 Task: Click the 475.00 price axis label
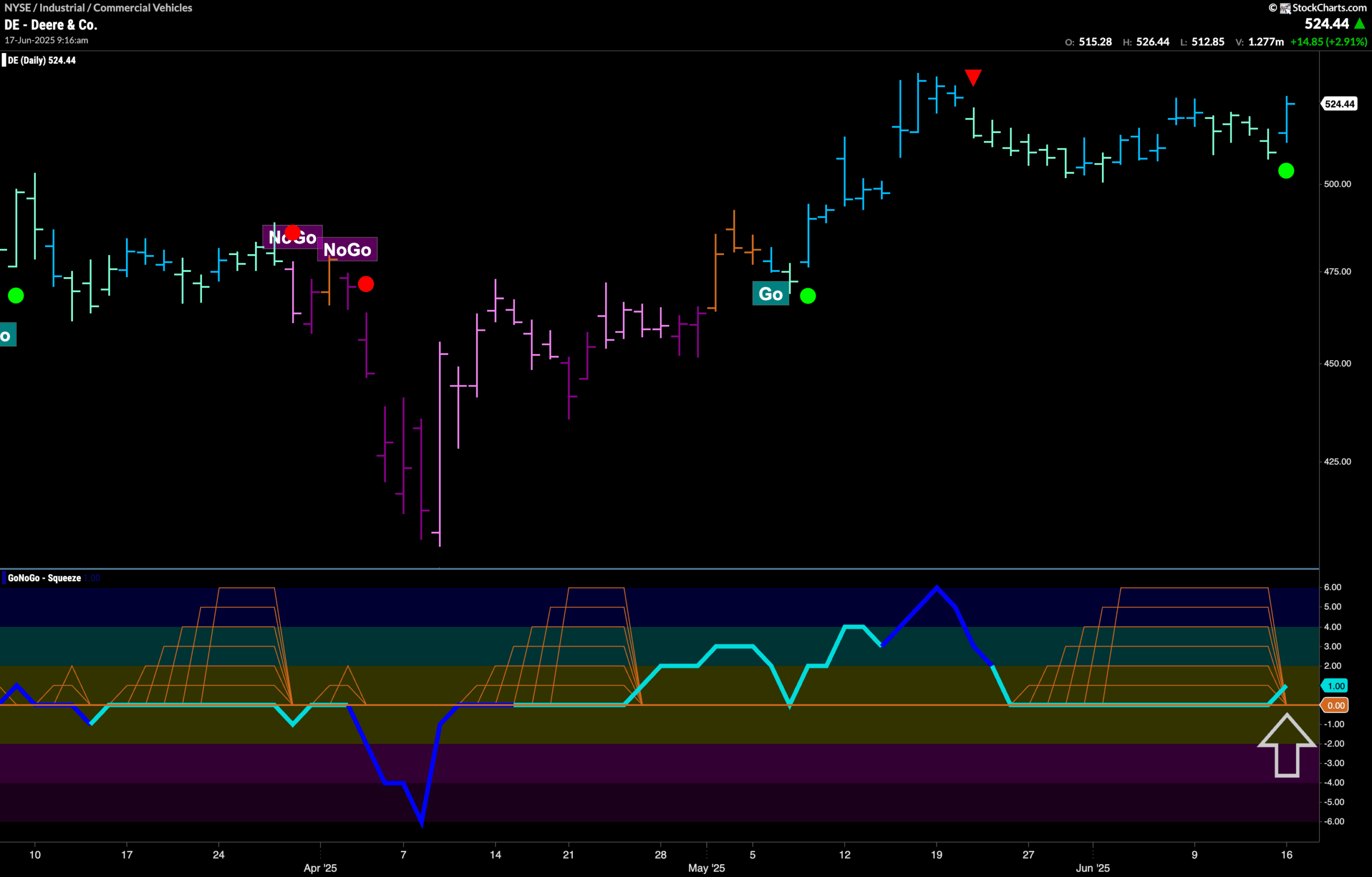coord(1337,271)
